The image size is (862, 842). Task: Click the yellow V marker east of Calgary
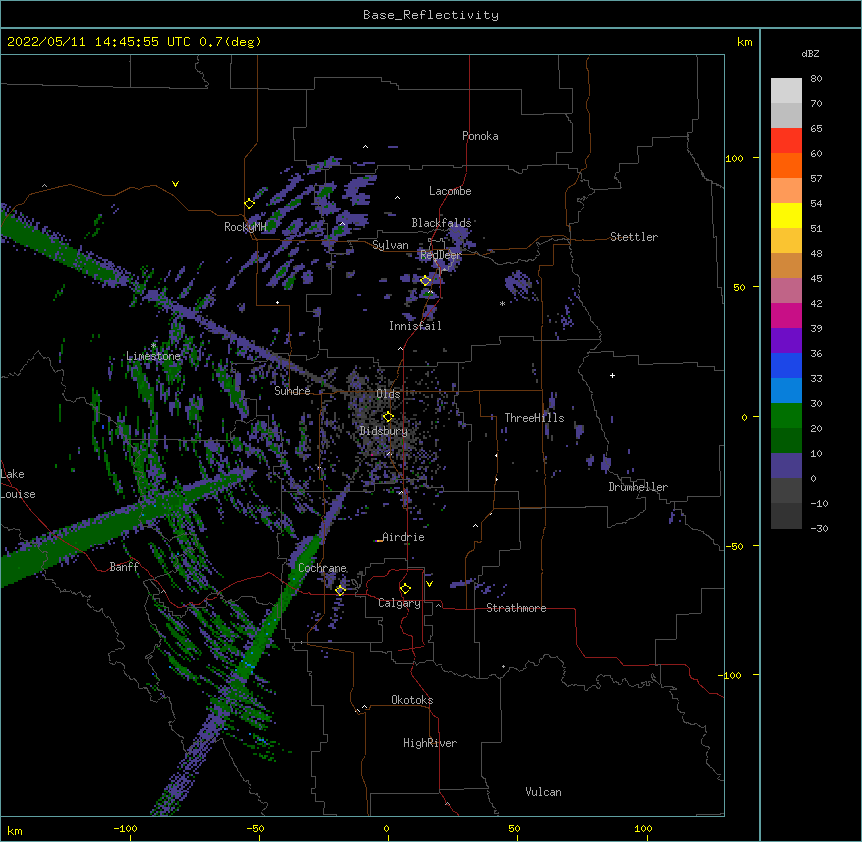point(429,584)
